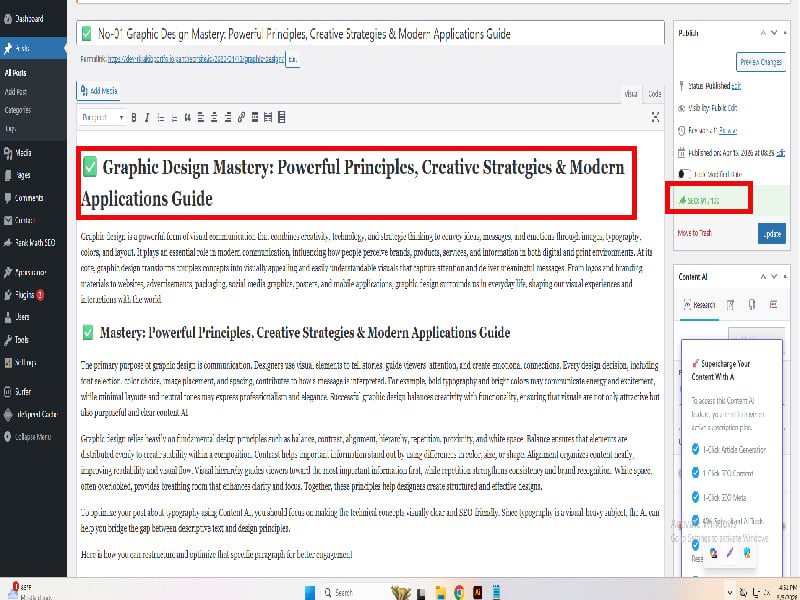The width and height of the screenshot is (800, 600).
Task: Click Preview Changes button
Action: click(x=761, y=62)
